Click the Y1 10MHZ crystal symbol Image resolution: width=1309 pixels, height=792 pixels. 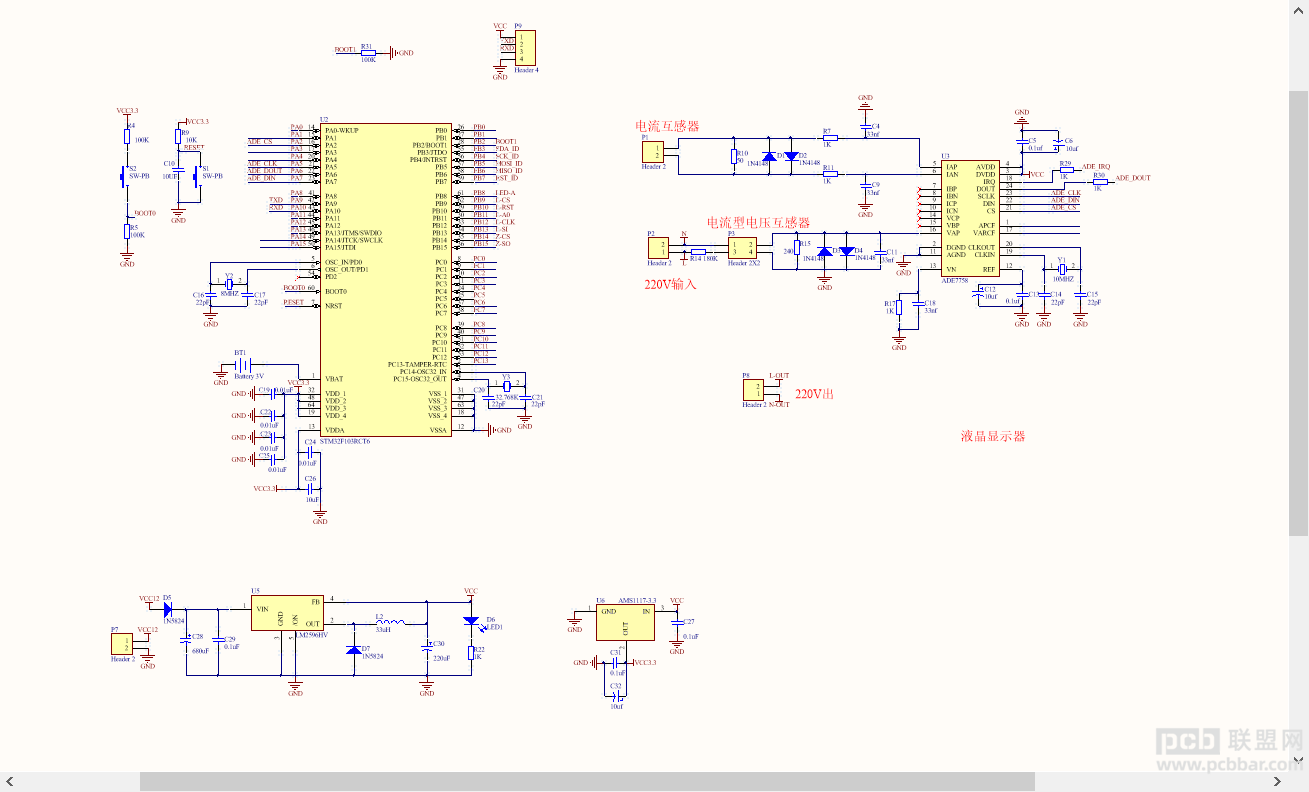pyautogui.click(x=1062, y=268)
